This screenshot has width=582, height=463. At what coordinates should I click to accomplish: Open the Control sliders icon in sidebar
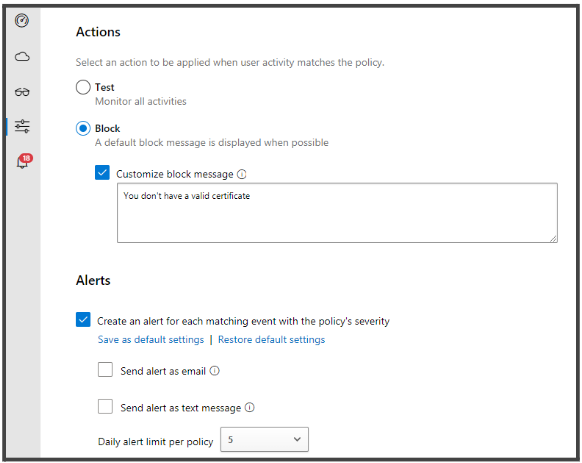[x=22, y=126]
